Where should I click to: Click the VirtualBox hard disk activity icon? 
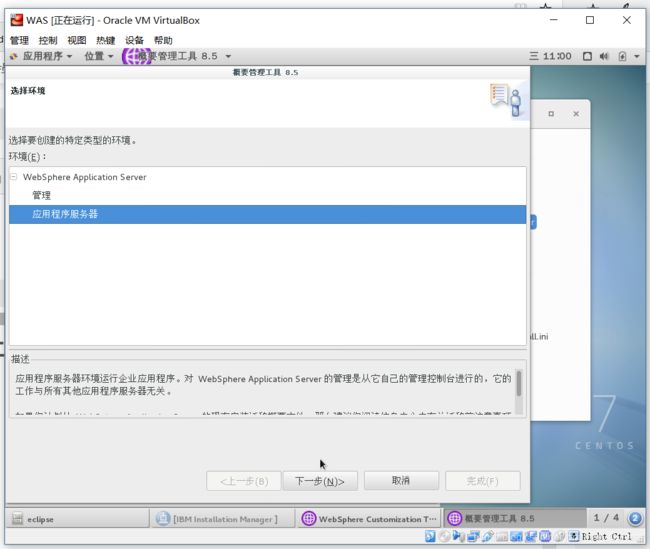(430, 536)
